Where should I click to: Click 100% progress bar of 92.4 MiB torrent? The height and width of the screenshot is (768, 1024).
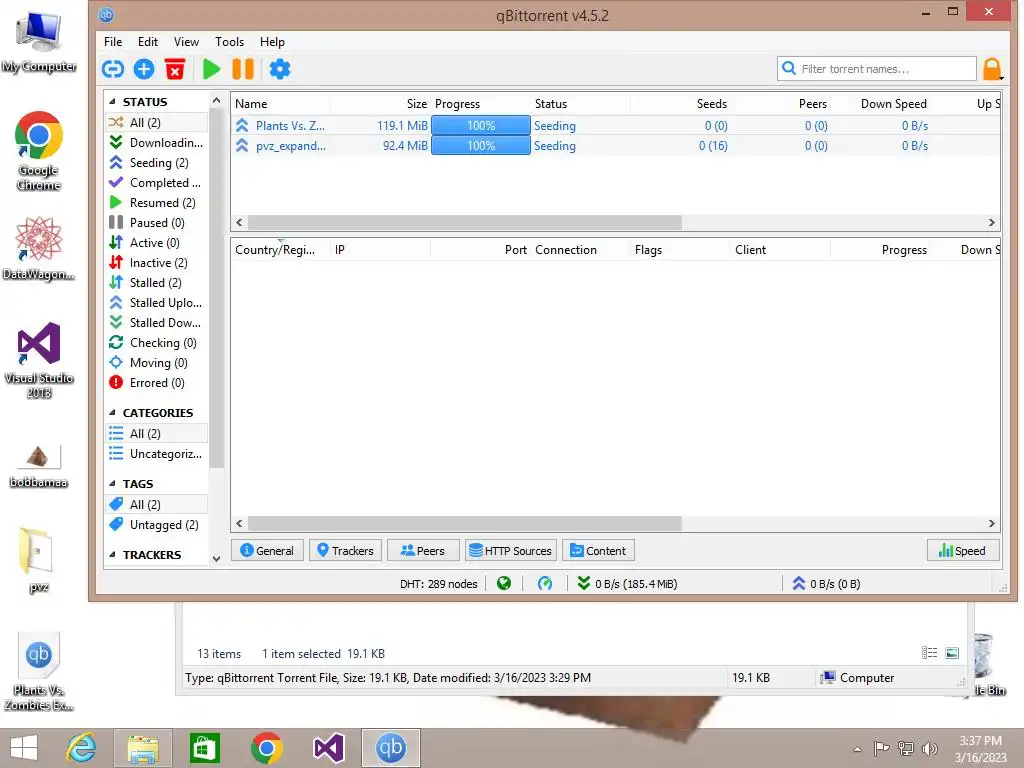click(x=481, y=146)
